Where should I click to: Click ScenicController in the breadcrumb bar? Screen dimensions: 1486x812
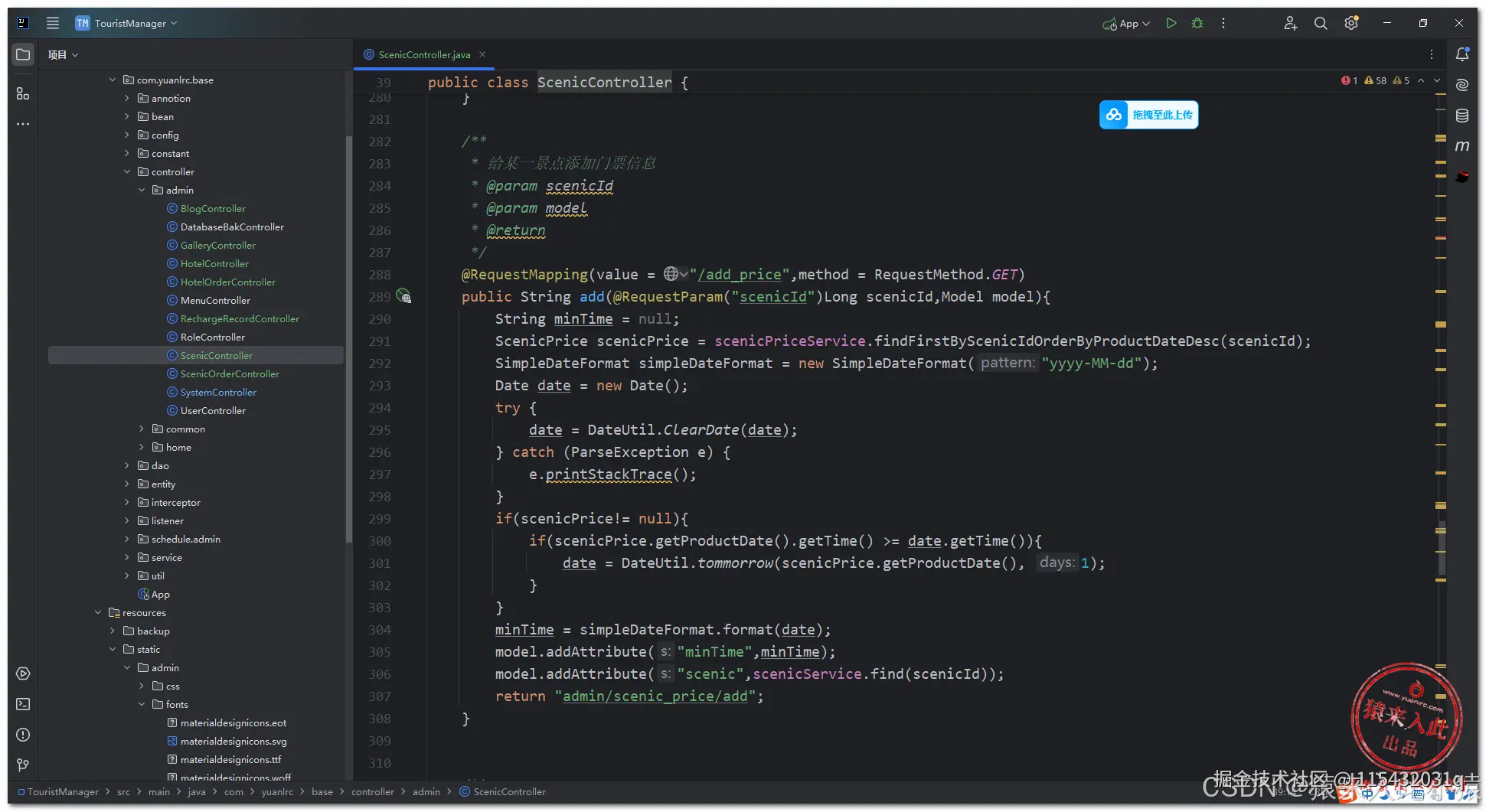(x=509, y=791)
